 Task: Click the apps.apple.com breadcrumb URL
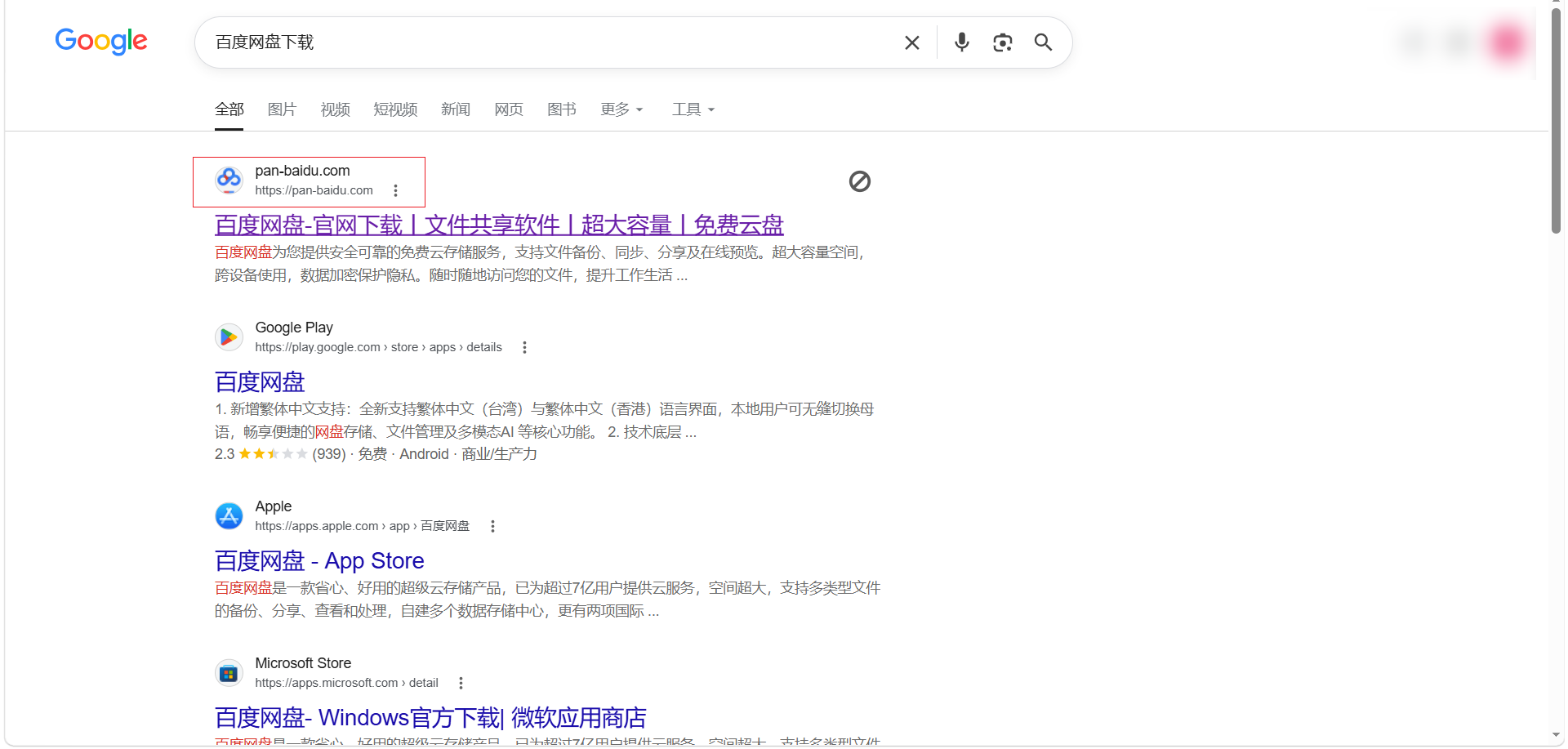(x=362, y=526)
